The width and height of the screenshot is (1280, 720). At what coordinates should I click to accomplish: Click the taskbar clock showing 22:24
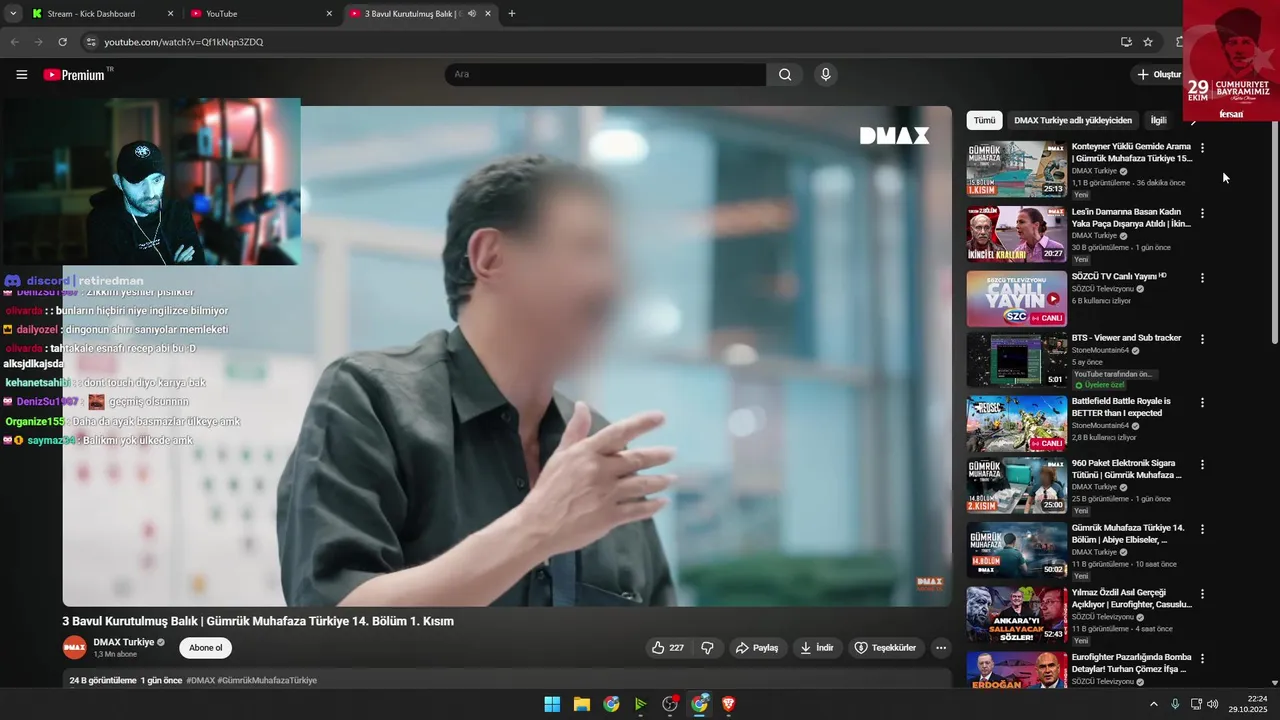pyautogui.click(x=1249, y=704)
